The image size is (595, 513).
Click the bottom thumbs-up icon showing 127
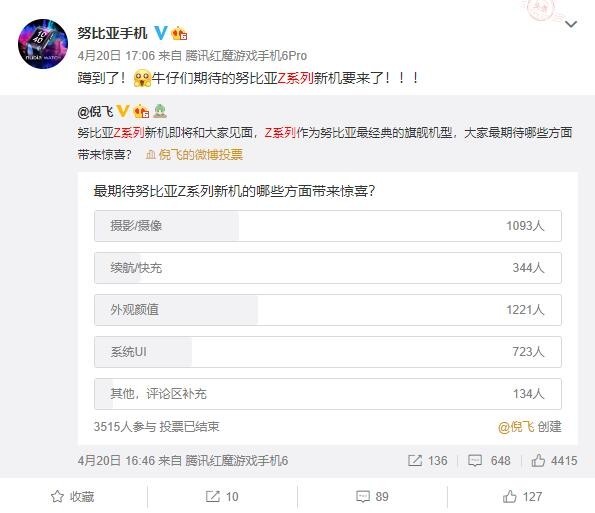(x=510, y=496)
